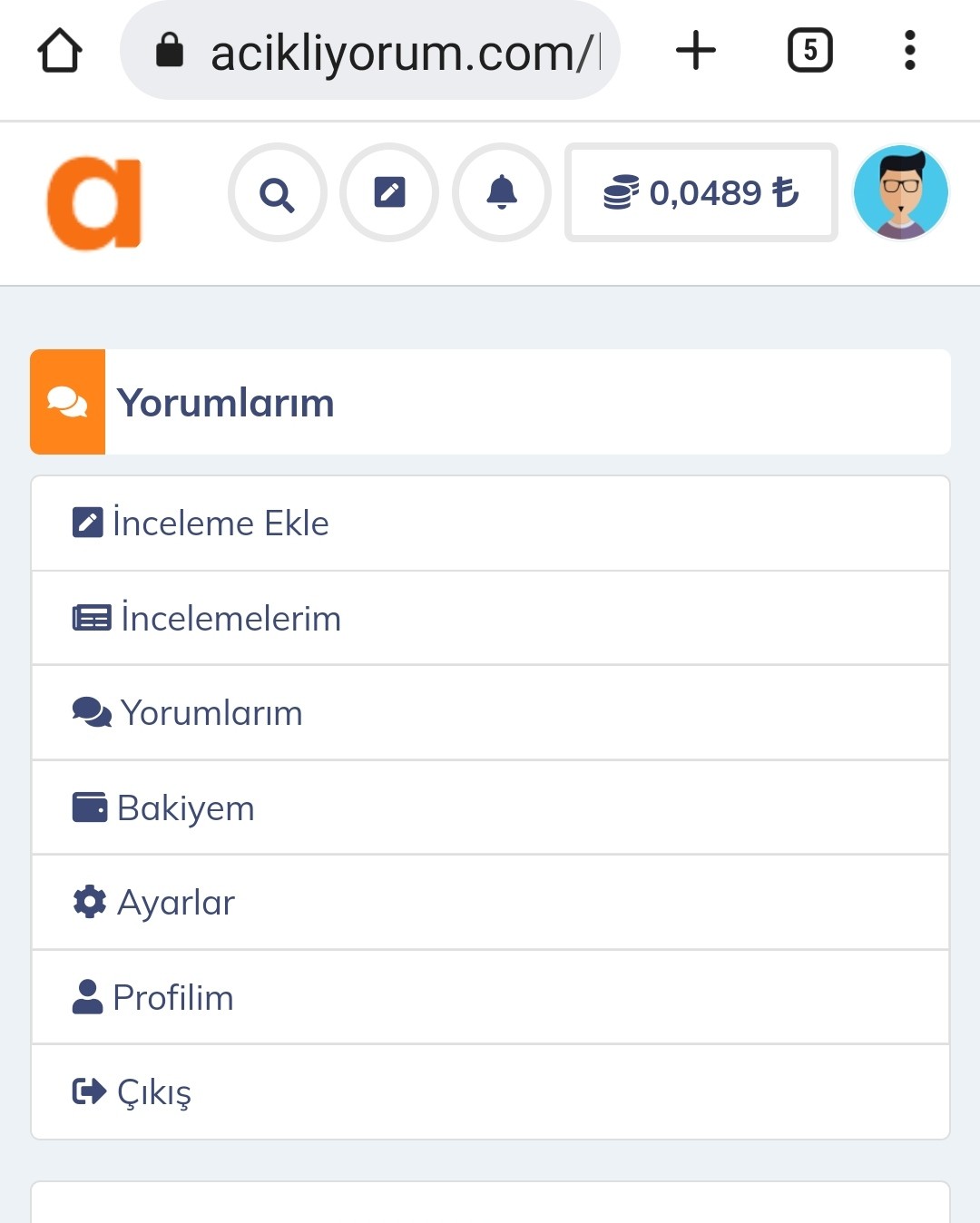Open the tab switcher showing 5 tabs
Image resolution: width=980 pixels, height=1223 pixels.
coord(809,50)
